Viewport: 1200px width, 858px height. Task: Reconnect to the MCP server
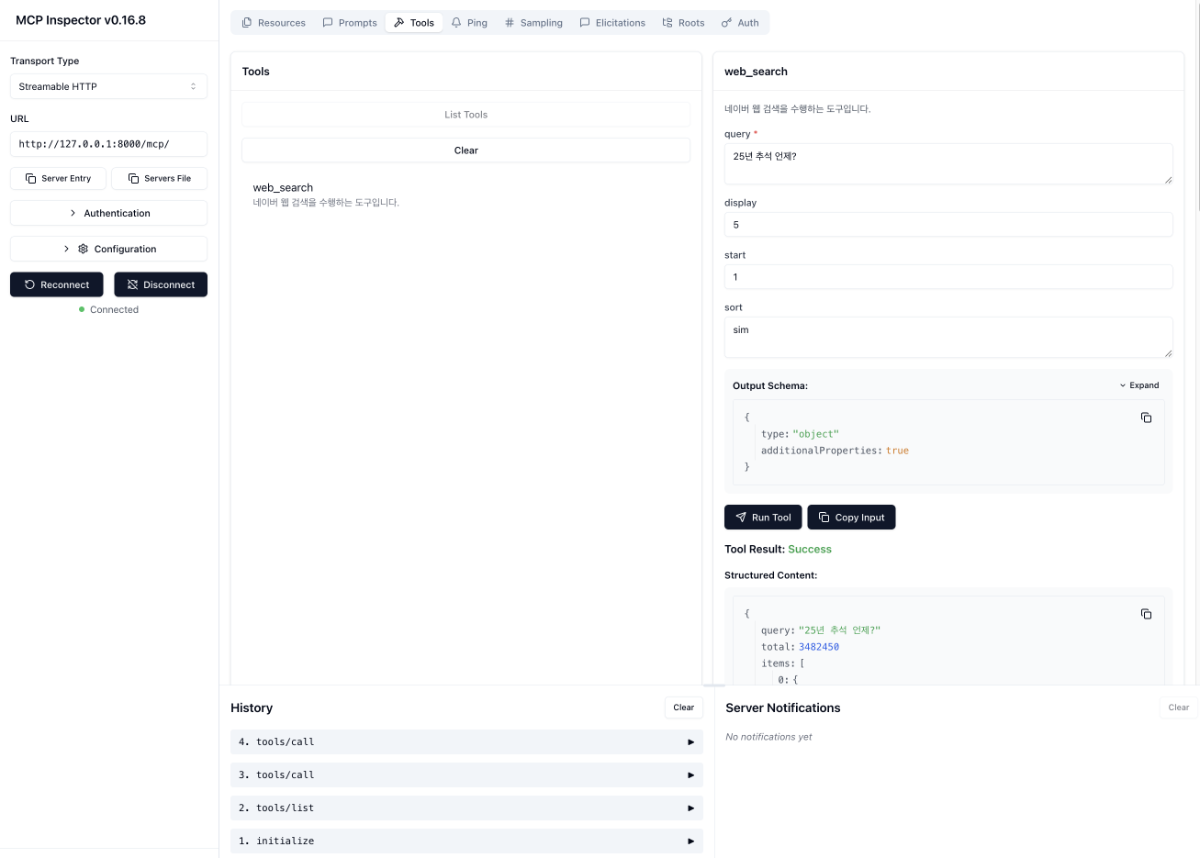[58, 285]
